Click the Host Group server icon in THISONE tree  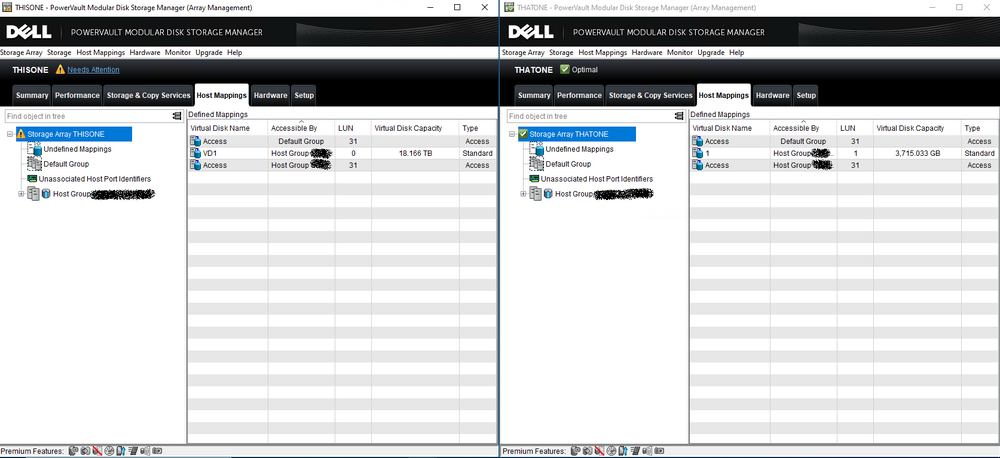click(33, 194)
